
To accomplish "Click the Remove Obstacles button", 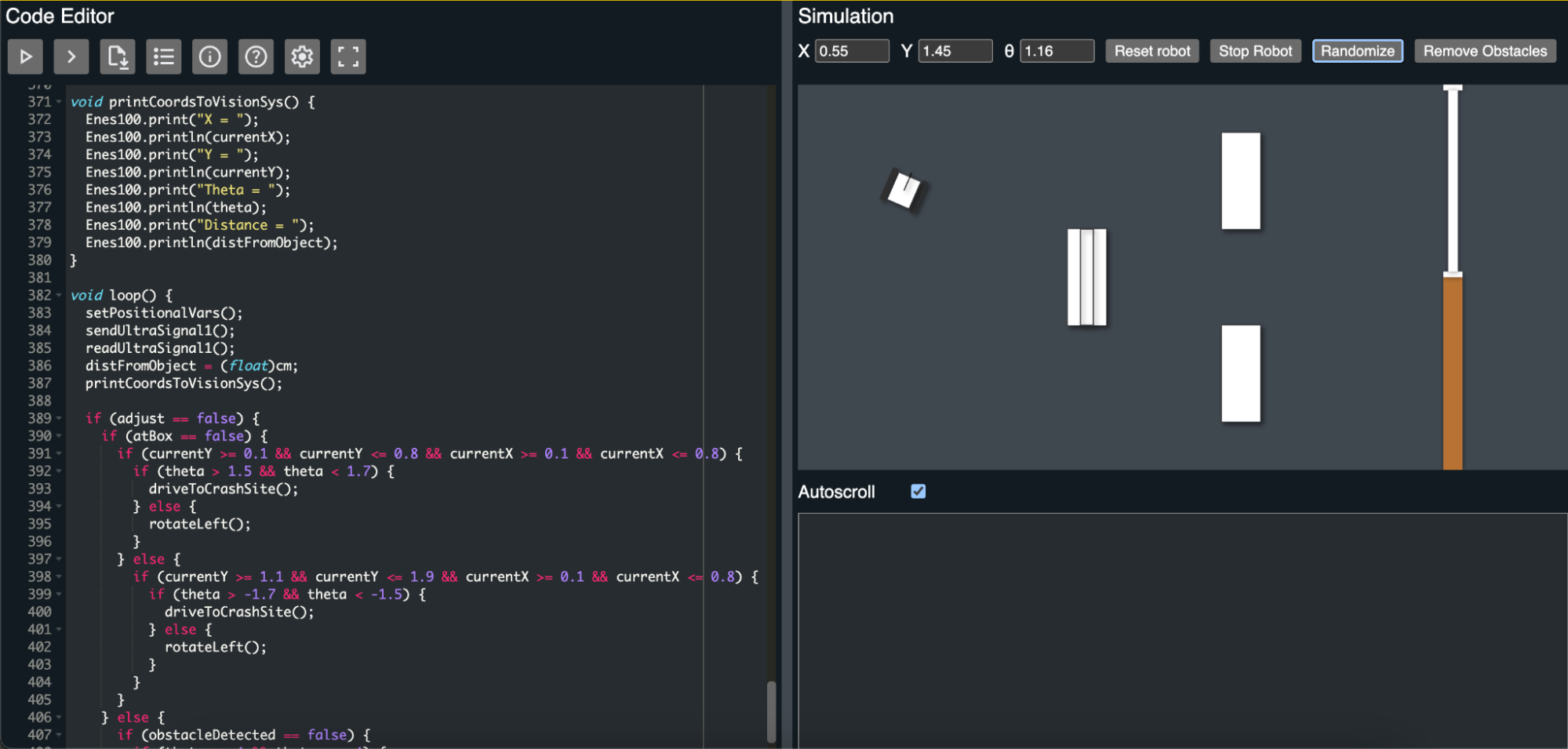I will 1485,51.
